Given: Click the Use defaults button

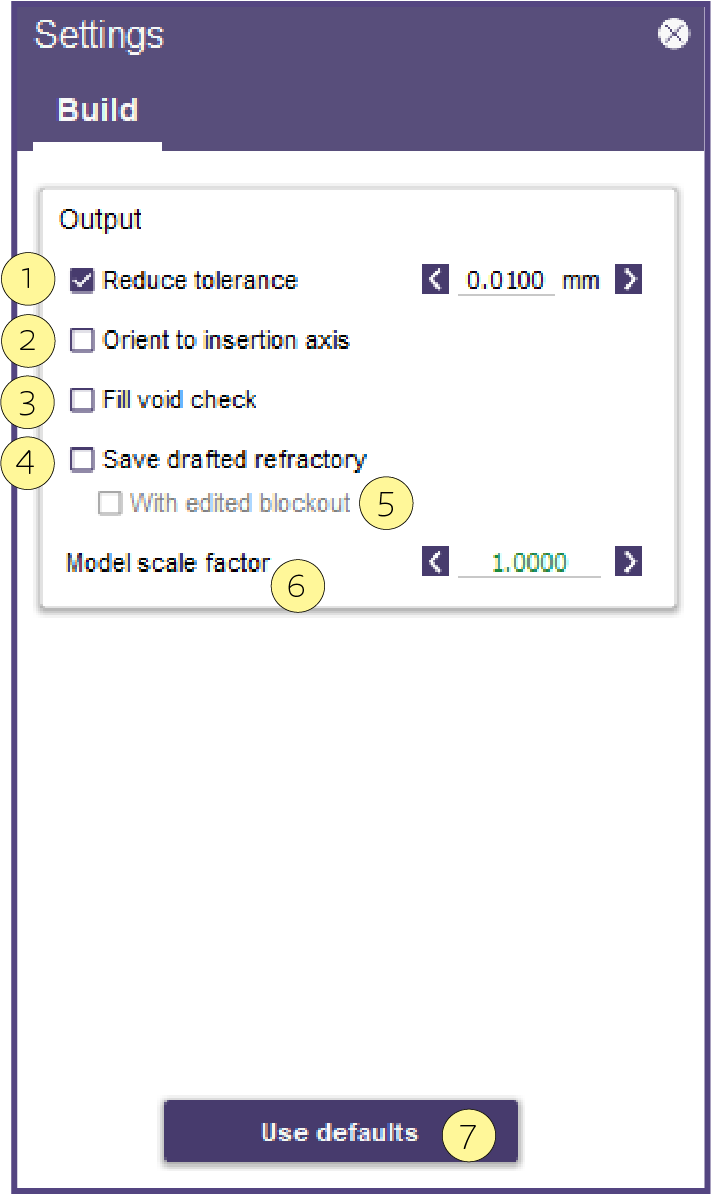Looking at the screenshot, I should point(340,1132).
